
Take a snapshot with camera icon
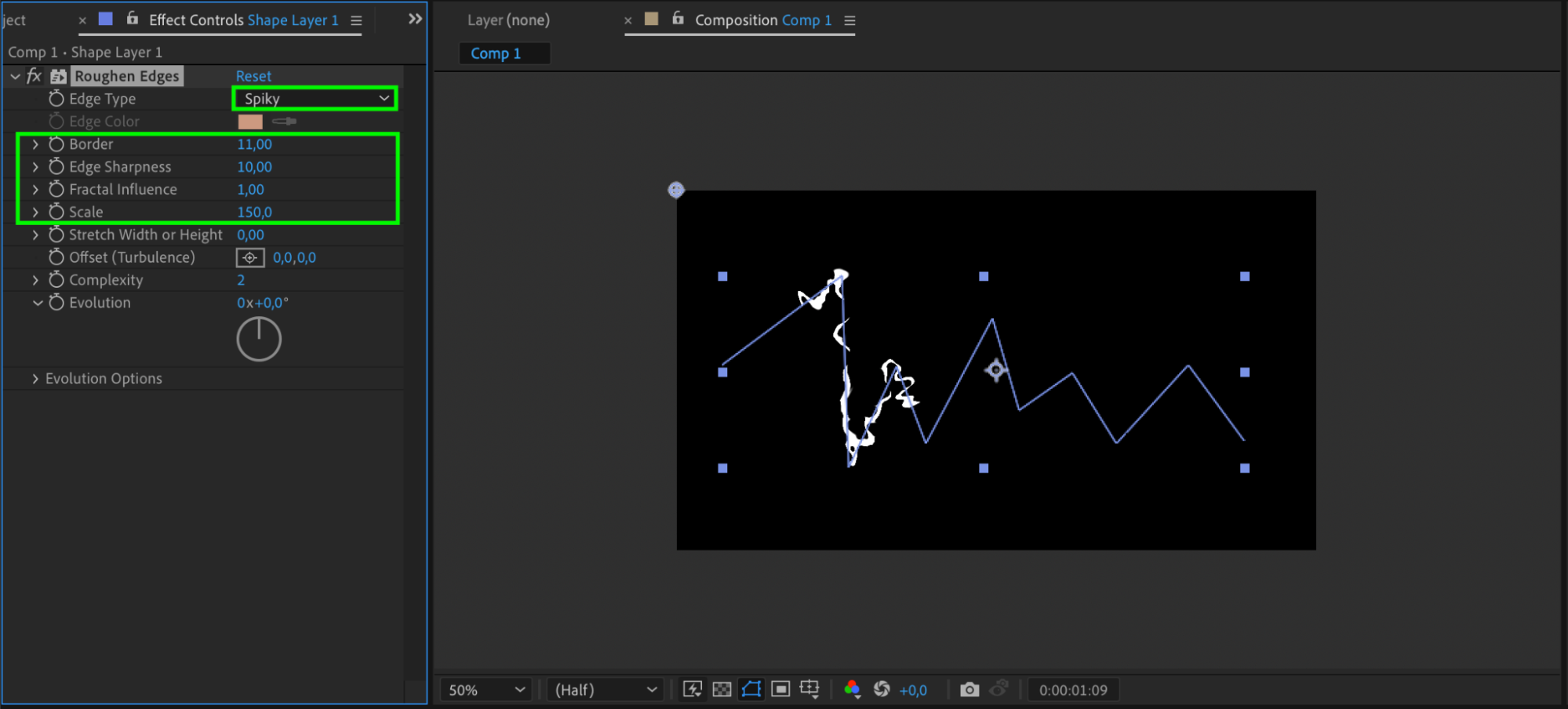[x=970, y=689]
